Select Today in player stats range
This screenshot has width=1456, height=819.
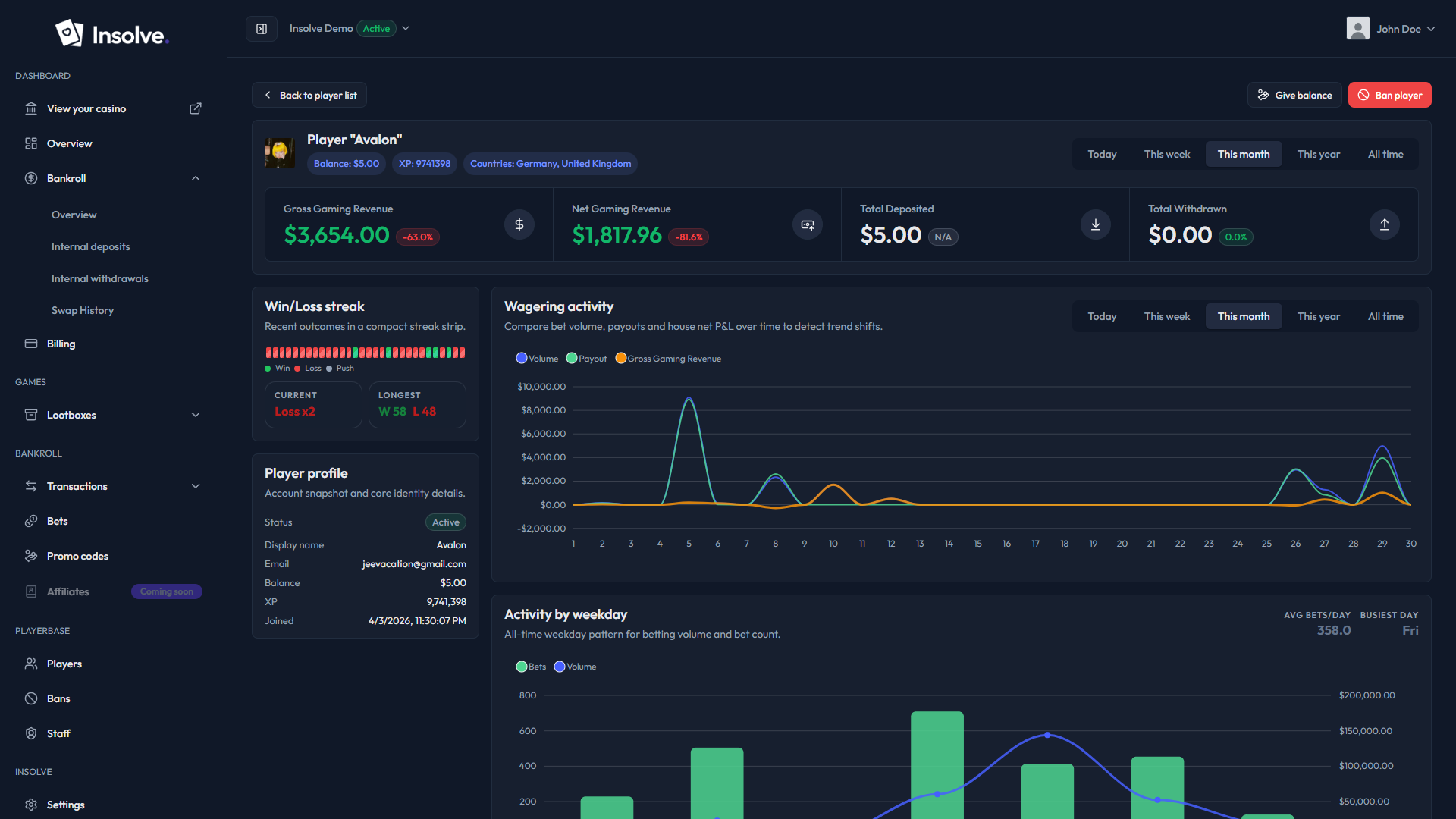pyautogui.click(x=1102, y=154)
